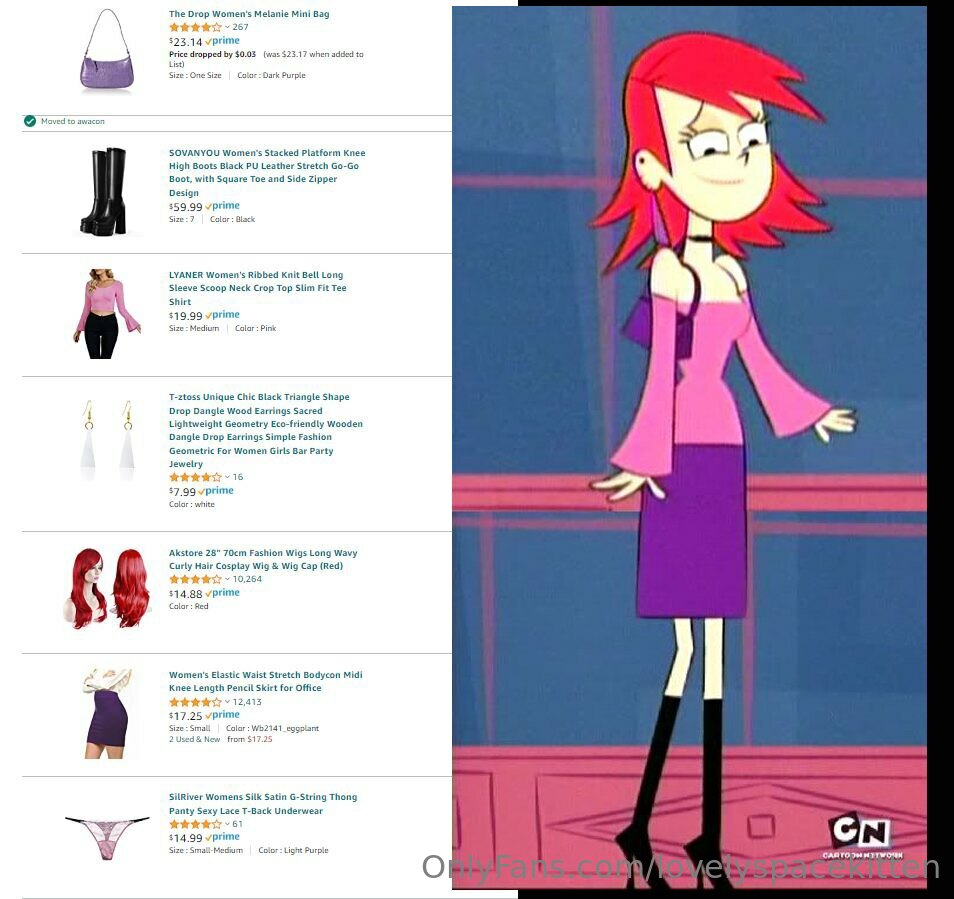Open Akstore Long Wavy Red Wig link
This screenshot has width=954, height=899.
(263, 559)
